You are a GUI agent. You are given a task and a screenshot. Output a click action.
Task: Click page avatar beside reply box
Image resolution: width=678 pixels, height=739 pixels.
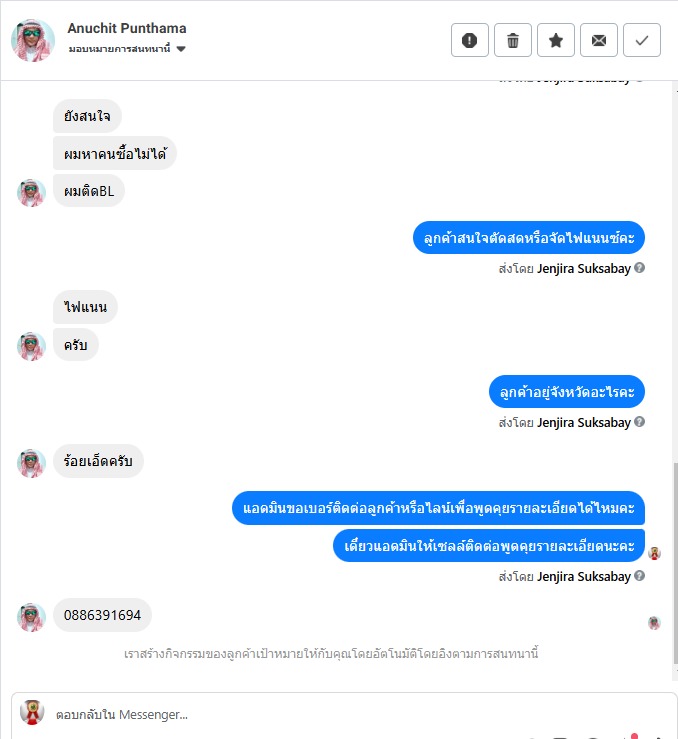click(32, 712)
